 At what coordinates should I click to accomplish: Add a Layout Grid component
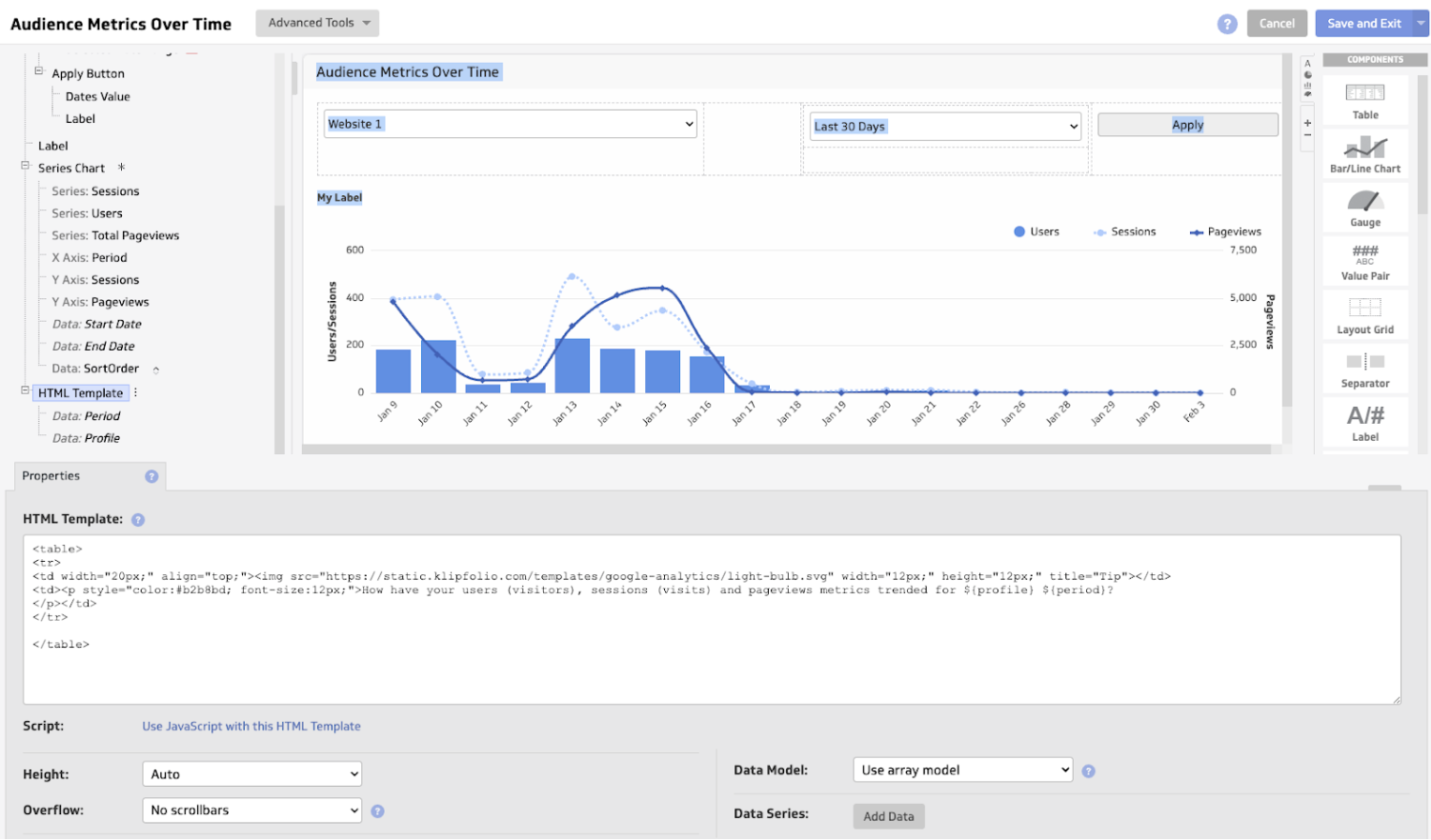click(1364, 315)
